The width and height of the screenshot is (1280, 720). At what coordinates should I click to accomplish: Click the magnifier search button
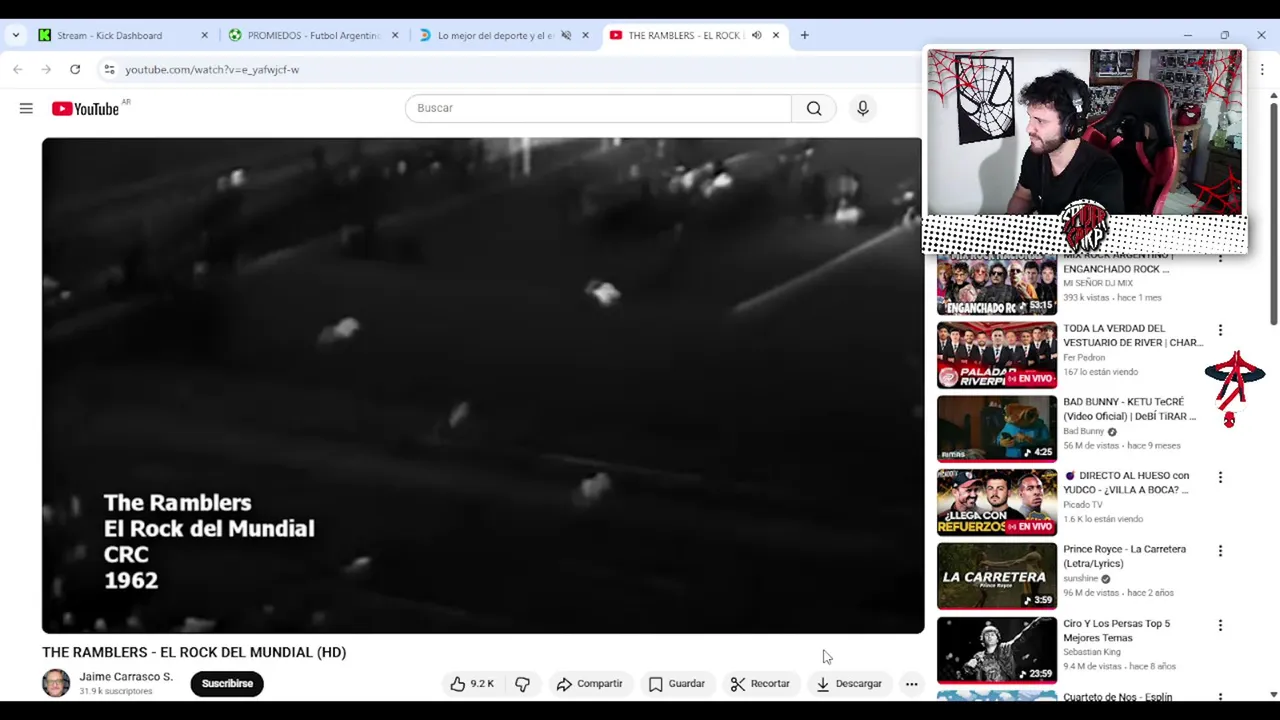[814, 108]
